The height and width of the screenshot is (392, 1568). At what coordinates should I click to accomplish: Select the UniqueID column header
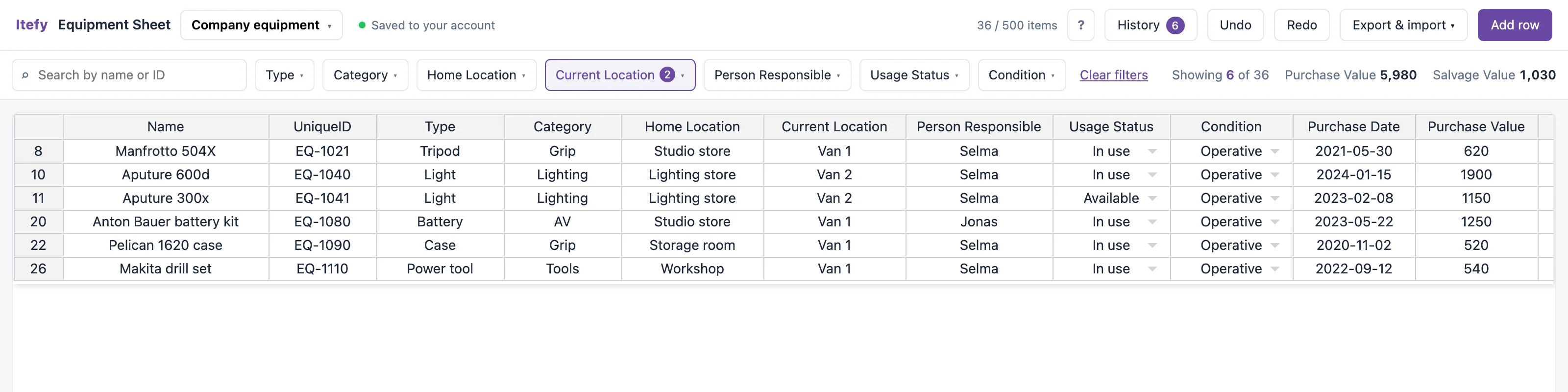click(322, 126)
